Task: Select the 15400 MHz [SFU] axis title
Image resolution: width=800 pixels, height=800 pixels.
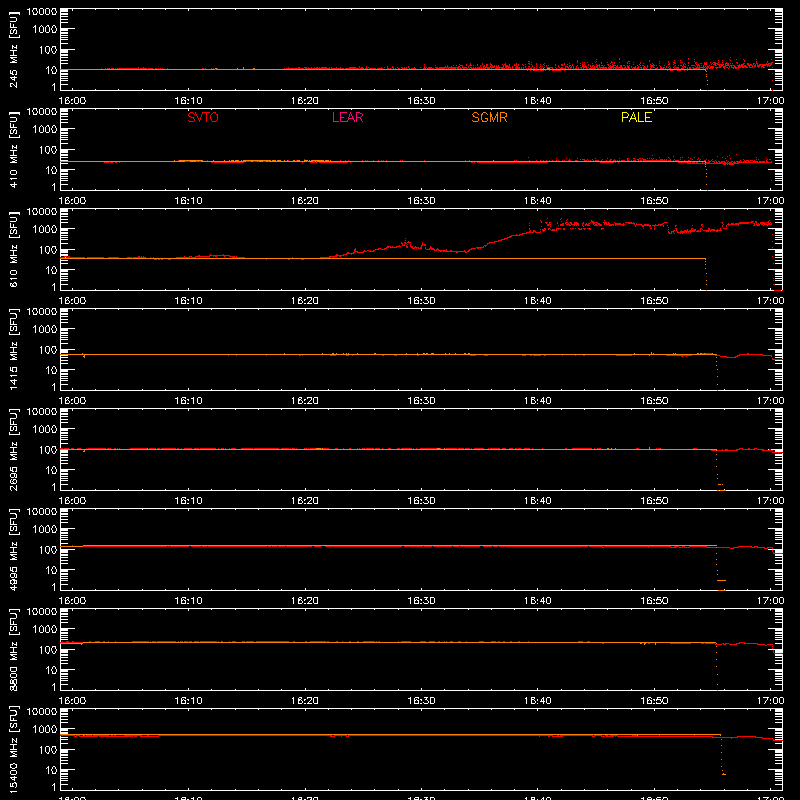Action: click(x=13, y=749)
